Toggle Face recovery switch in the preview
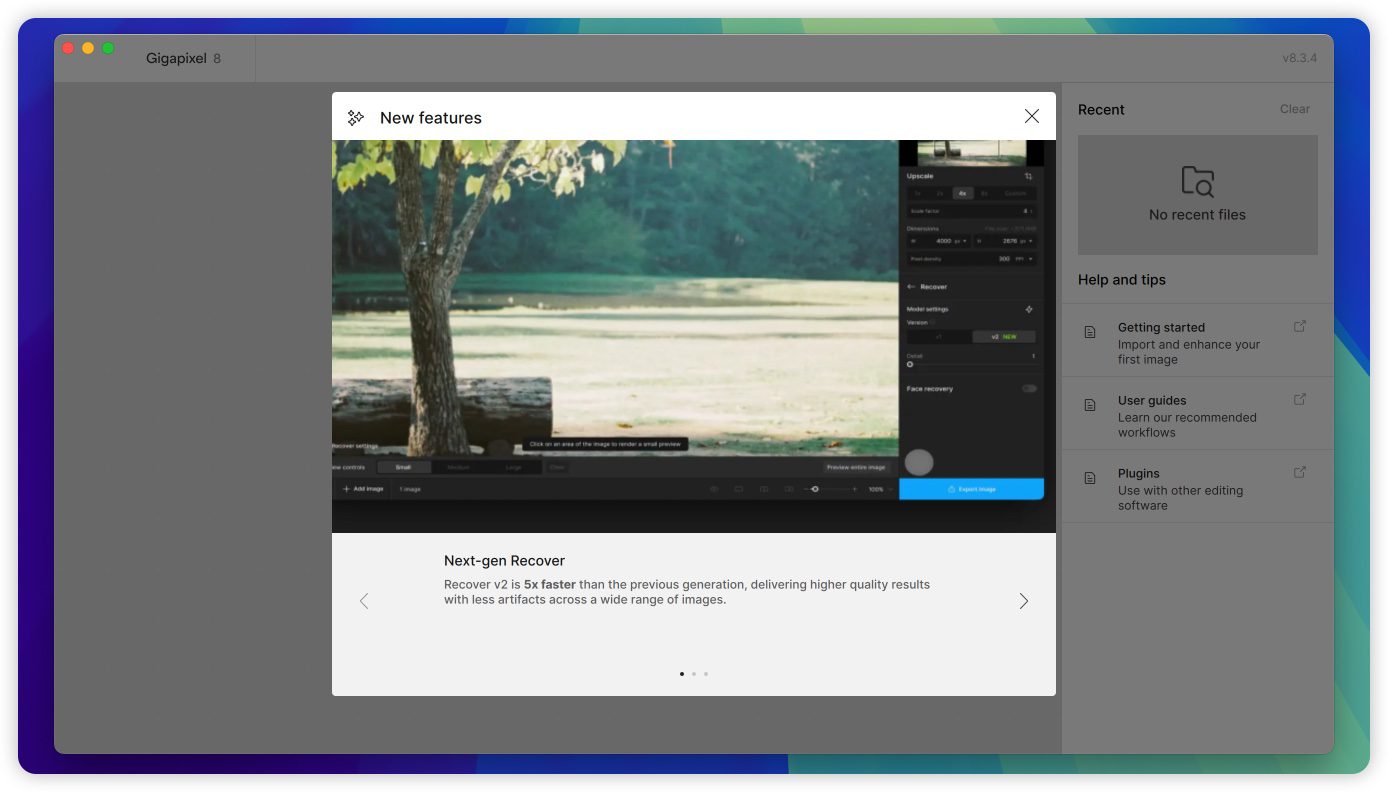 coord(1029,389)
